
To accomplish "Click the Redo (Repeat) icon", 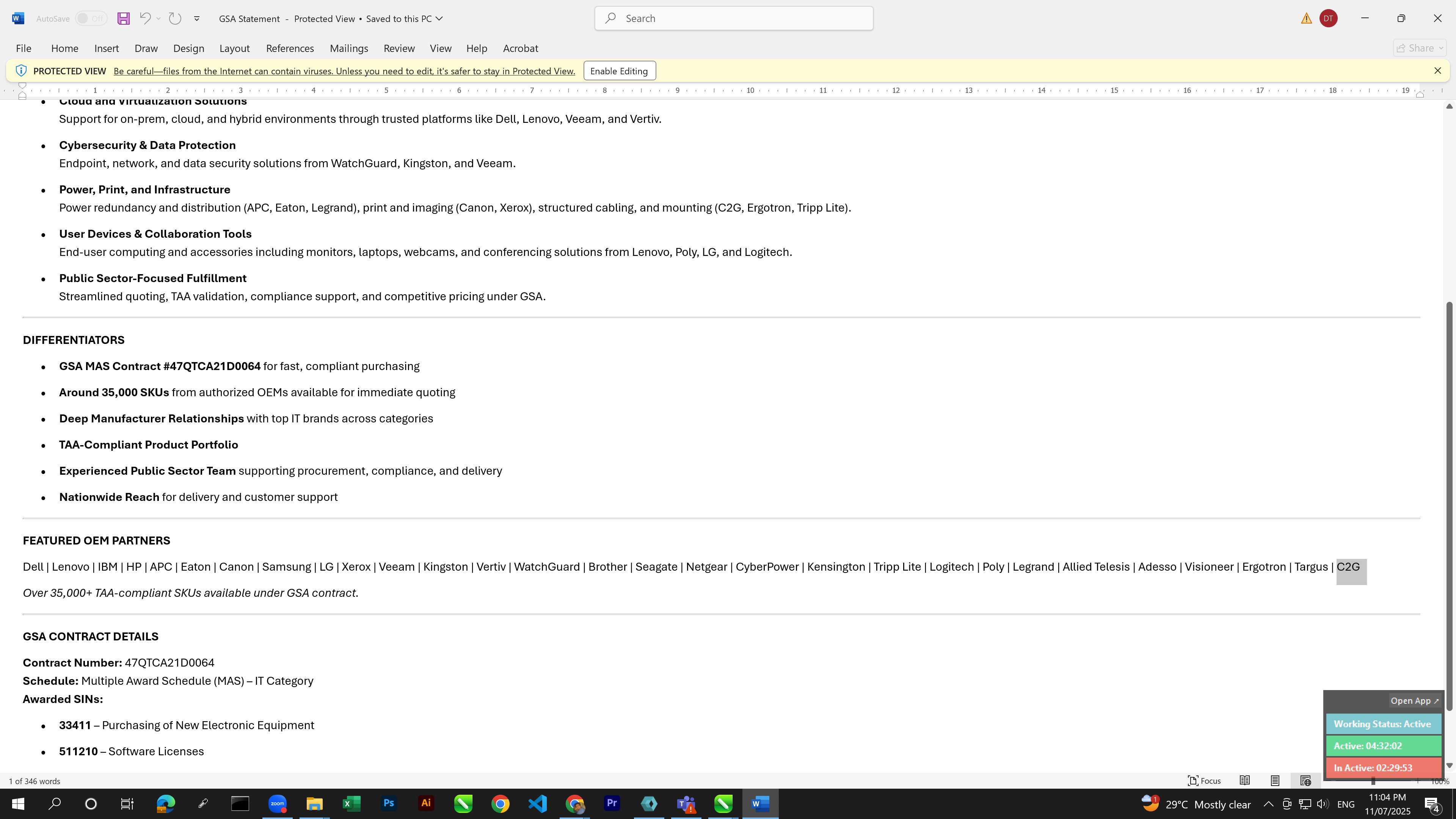I will (x=175, y=19).
